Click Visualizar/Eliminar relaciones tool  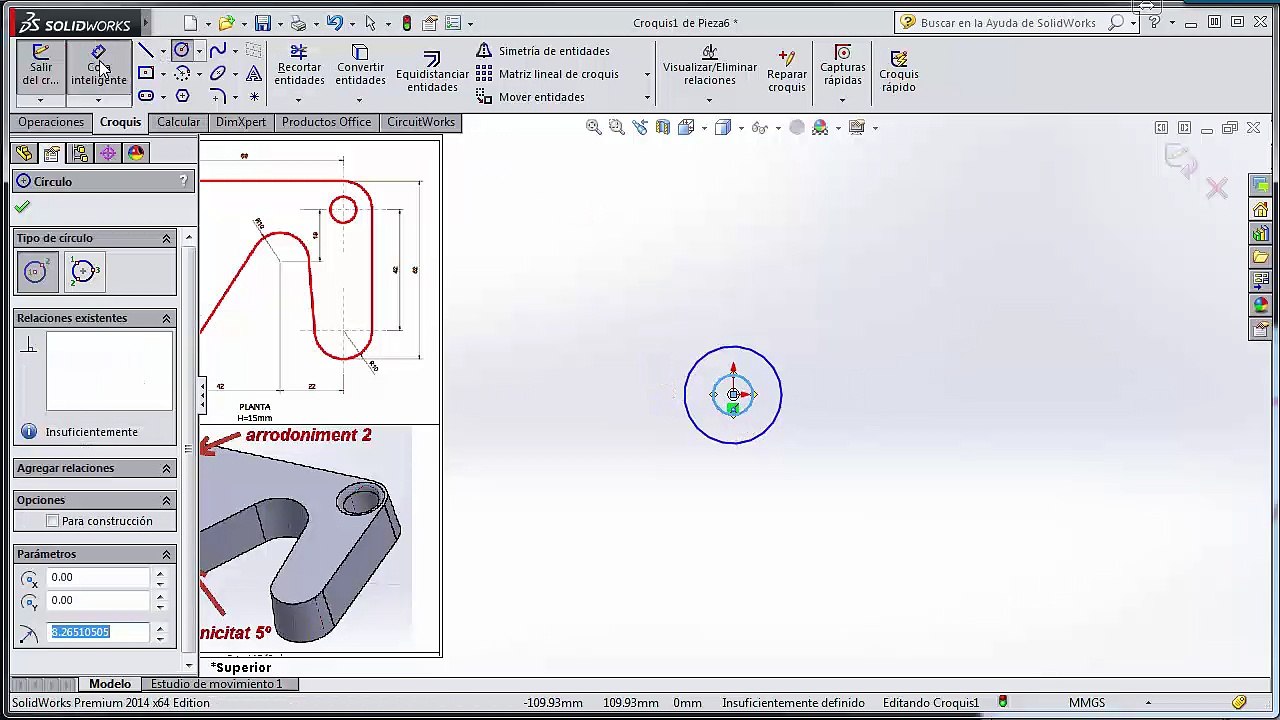click(710, 66)
